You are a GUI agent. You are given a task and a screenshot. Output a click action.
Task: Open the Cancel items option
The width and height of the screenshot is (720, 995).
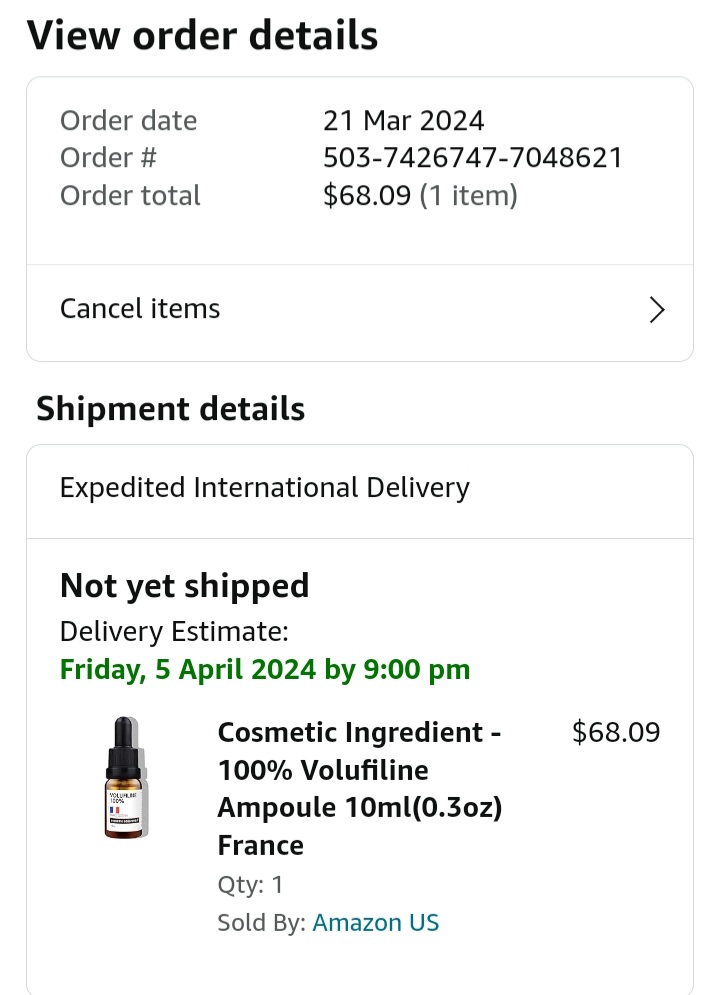(139, 308)
